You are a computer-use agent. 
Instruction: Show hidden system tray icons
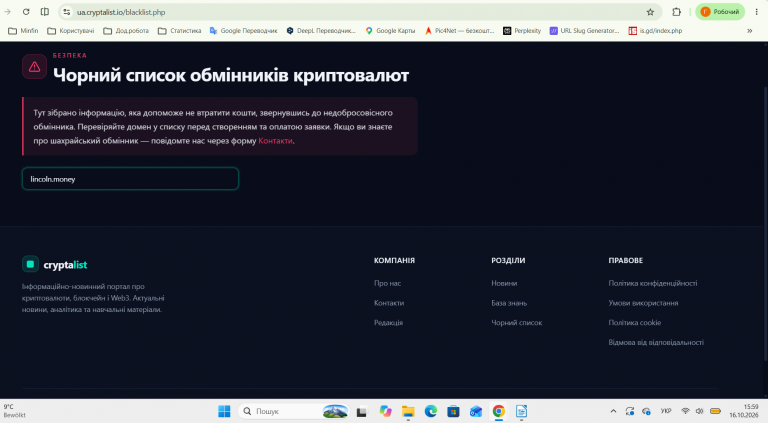[613, 411]
